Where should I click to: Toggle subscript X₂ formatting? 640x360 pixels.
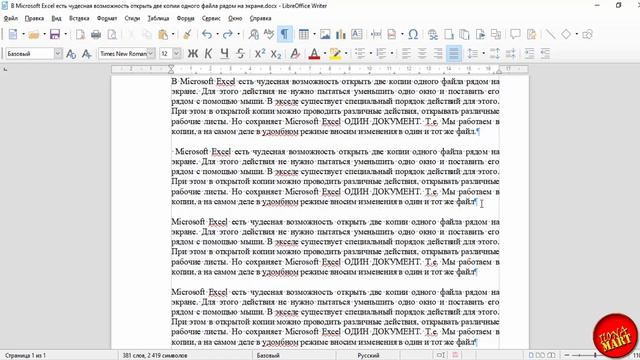pos(276,53)
